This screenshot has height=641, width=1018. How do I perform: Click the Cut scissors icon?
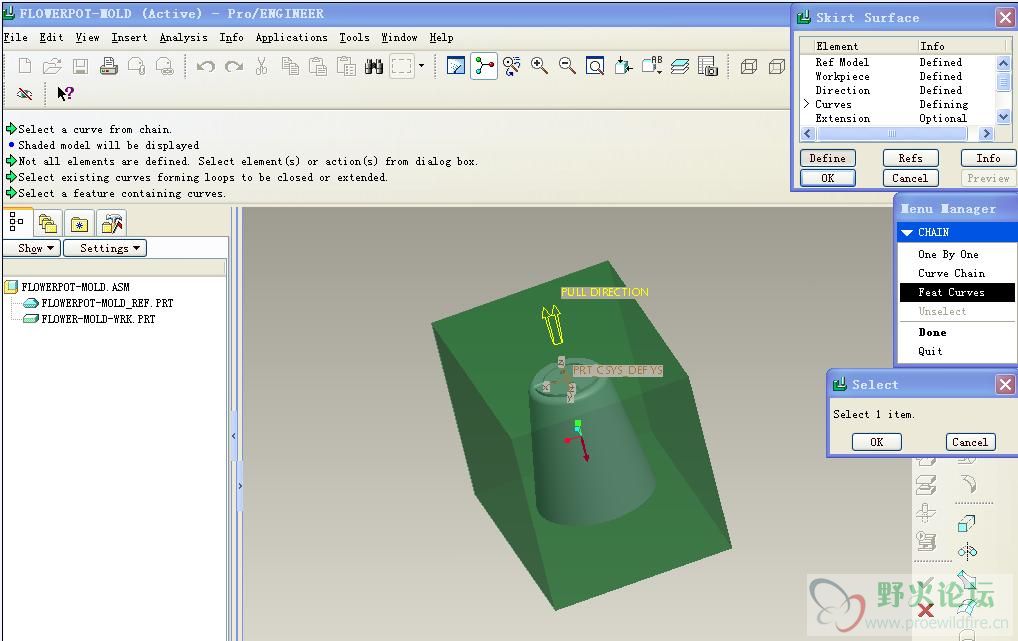[x=262, y=66]
